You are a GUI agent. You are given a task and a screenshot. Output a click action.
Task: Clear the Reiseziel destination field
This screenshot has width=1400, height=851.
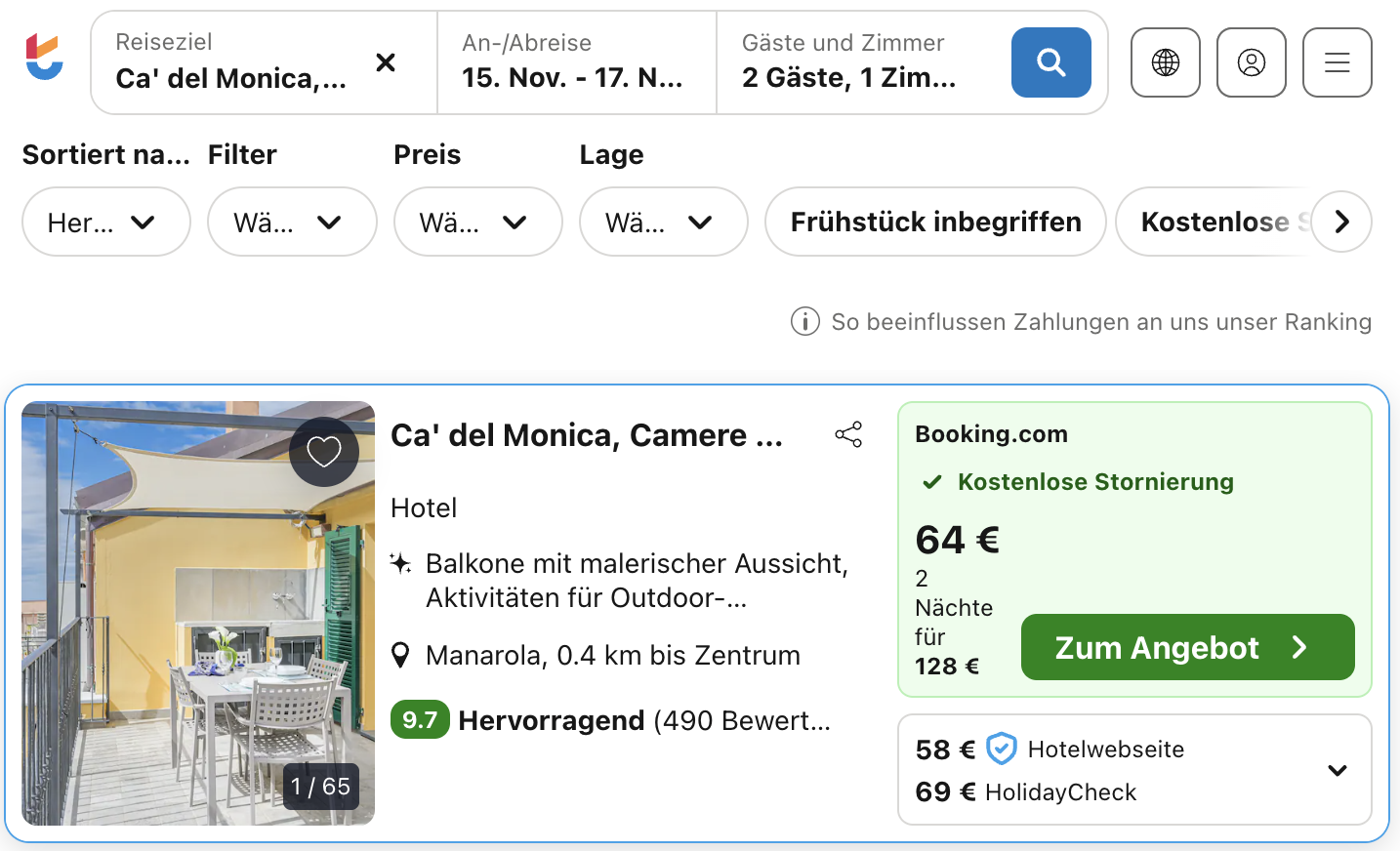pyautogui.click(x=386, y=62)
